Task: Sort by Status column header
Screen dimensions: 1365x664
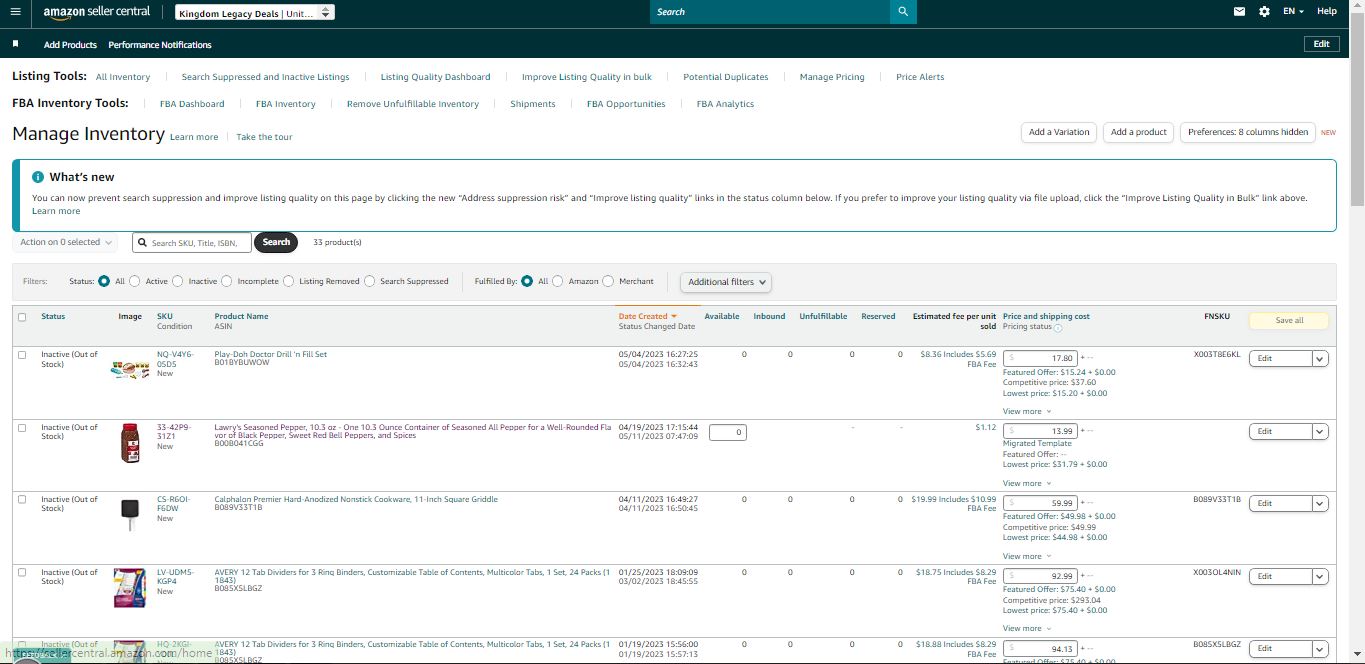Action: tap(53, 316)
